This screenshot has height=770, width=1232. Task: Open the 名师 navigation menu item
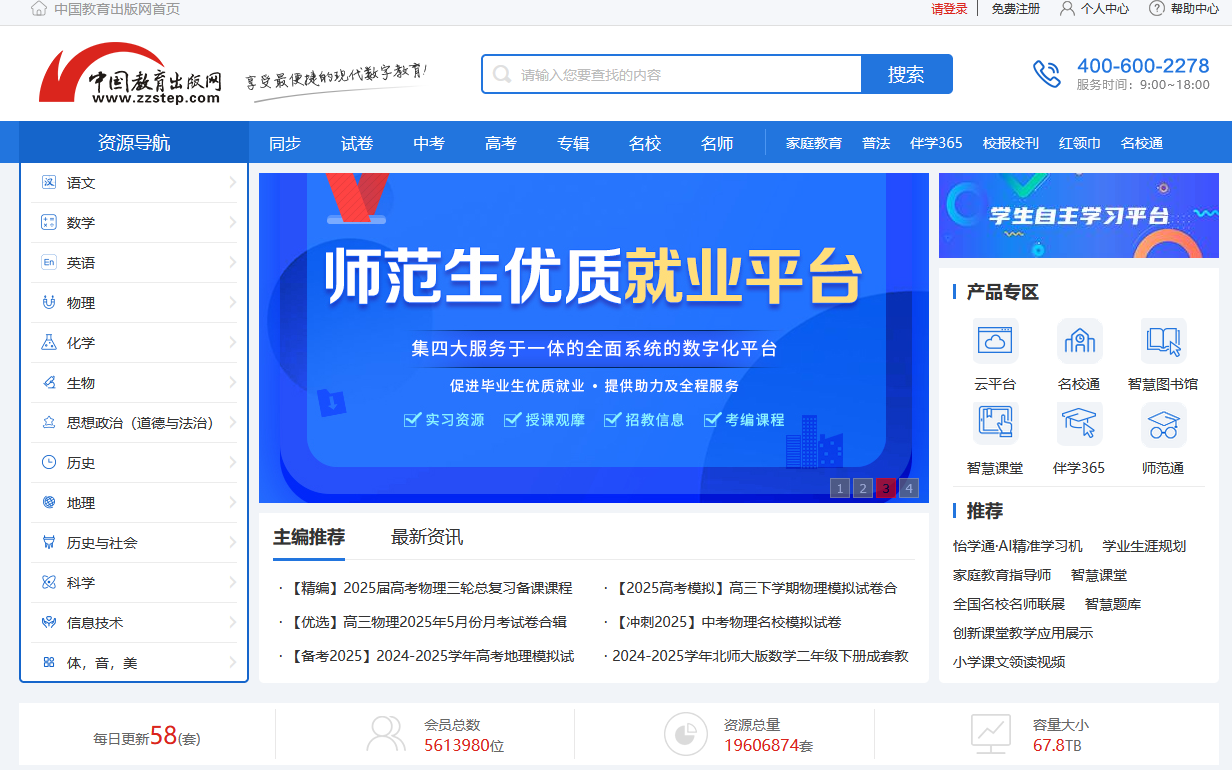[x=717, y=143]
